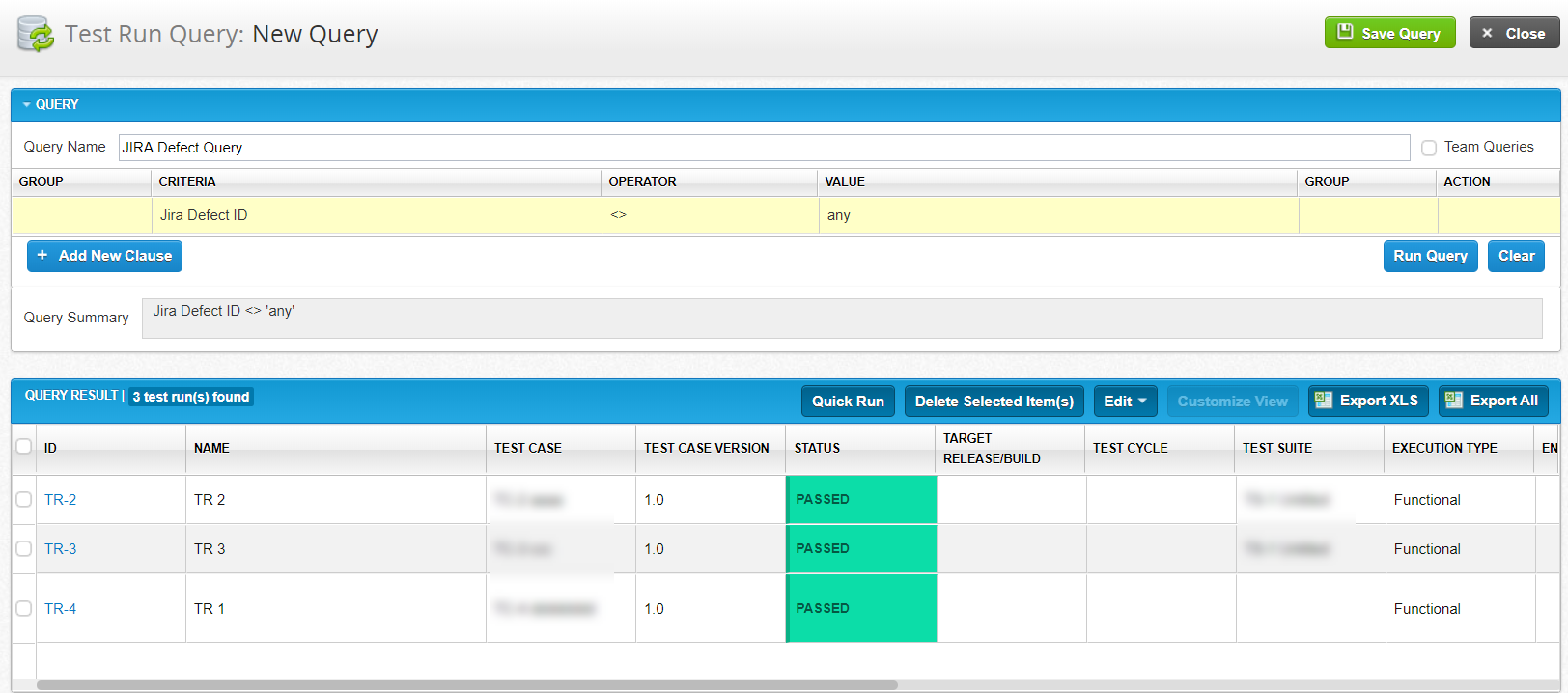The height and width of the screenshot is (693, 1568).
Task: Open the operator cell showing <>
Action: point(710,215)
